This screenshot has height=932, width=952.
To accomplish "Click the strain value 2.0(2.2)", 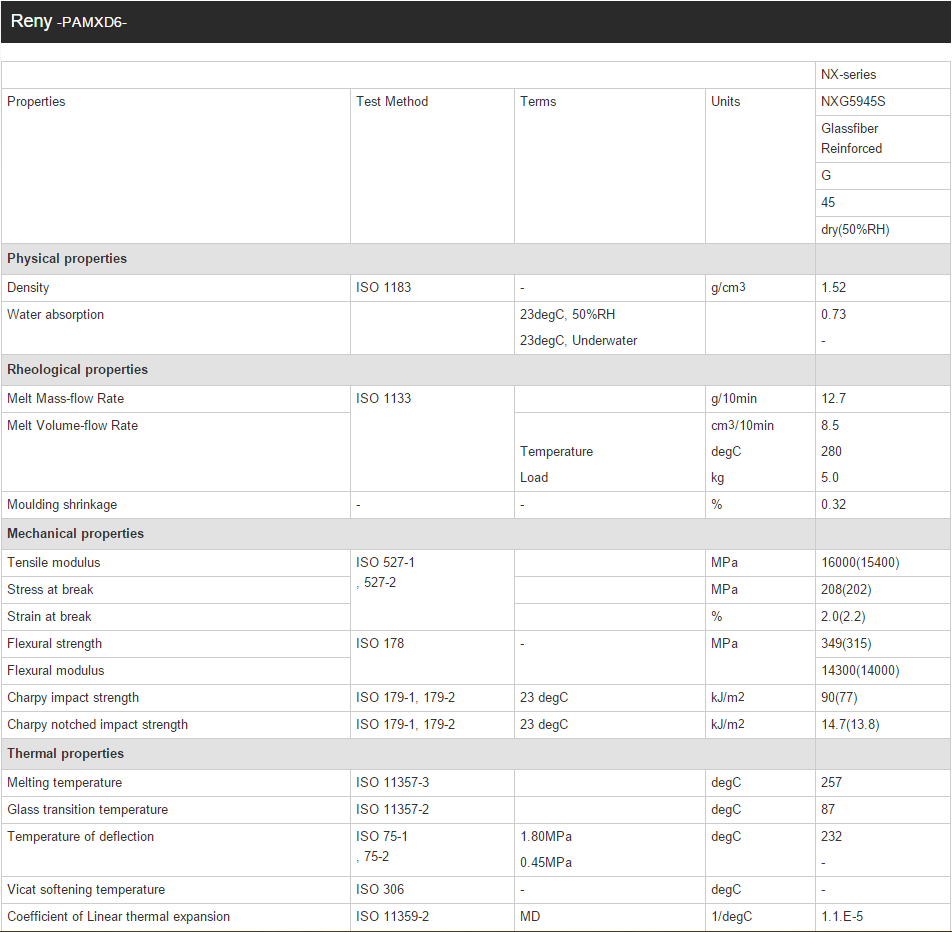I will [x=843, y=616].
